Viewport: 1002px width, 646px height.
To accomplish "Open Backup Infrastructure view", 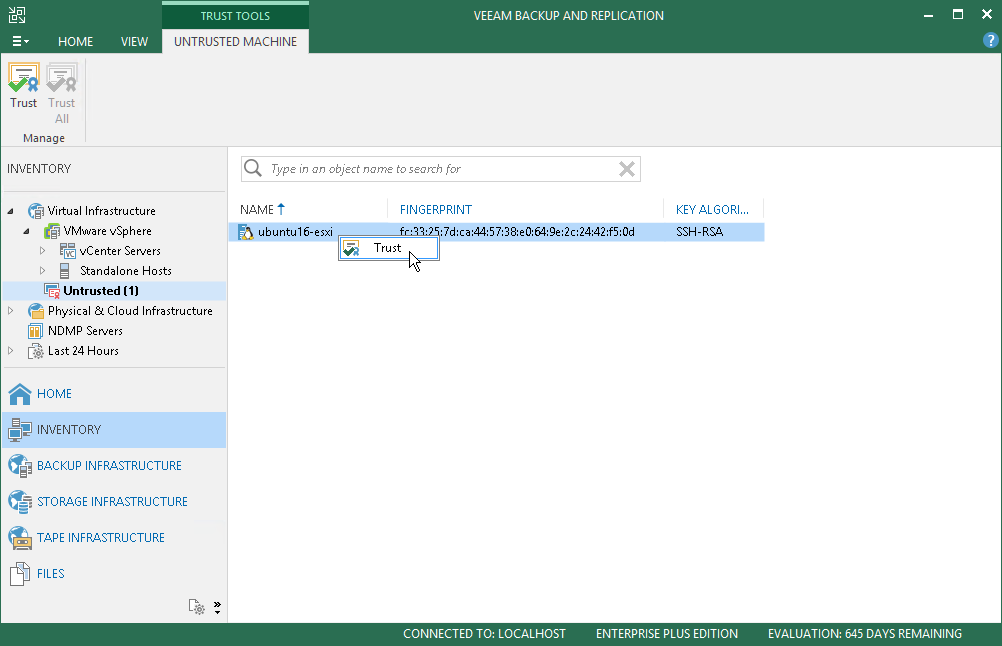I will (114, 466).
